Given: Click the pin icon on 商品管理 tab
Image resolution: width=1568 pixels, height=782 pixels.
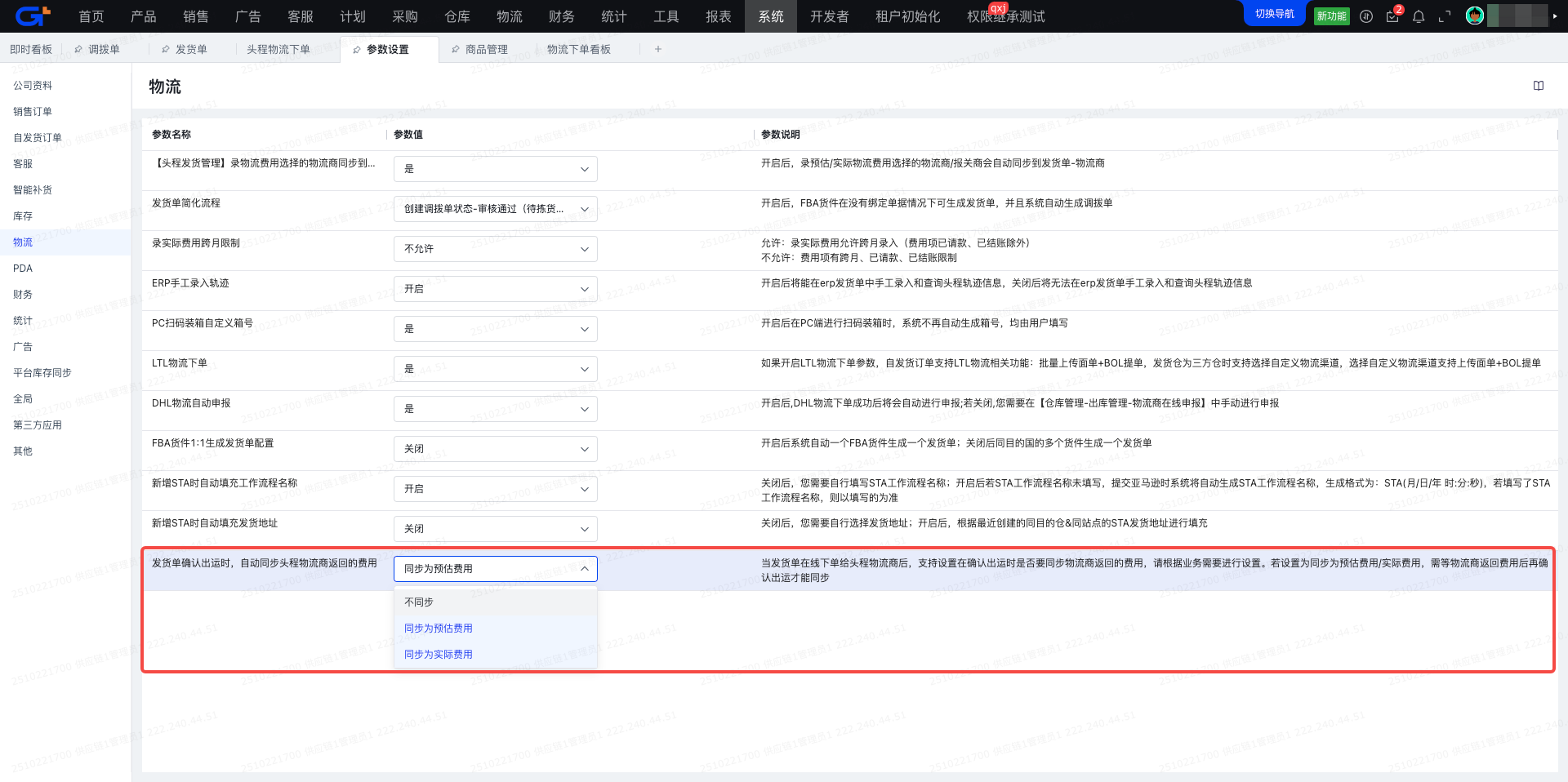Looking at the screenshot, I should click(x=456, y=50).
